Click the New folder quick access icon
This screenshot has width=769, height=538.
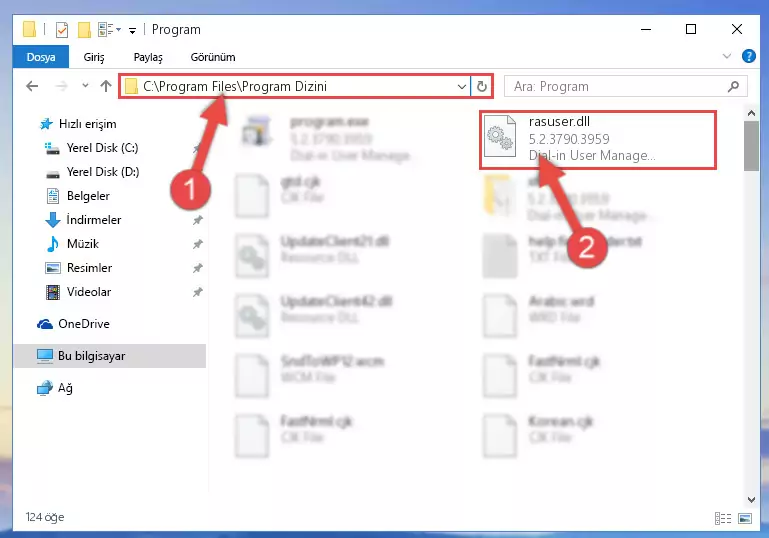click(x=84, y=30)
